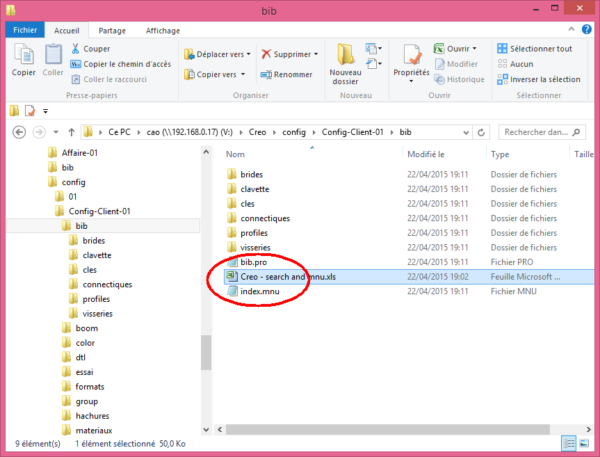
Task: Open the Déplacer vers dropdown
Action: coord(216,54)
